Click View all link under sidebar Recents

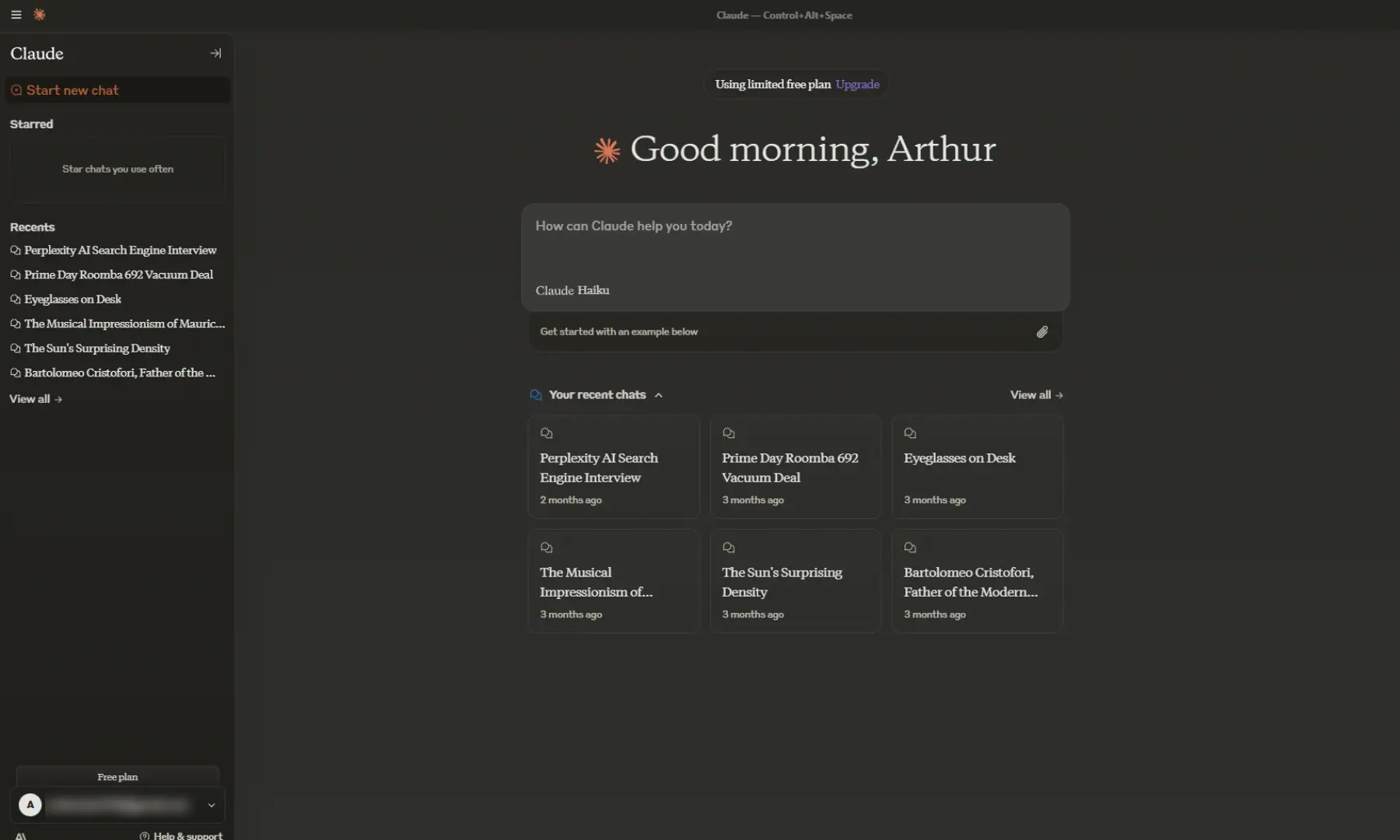(35, 399)
